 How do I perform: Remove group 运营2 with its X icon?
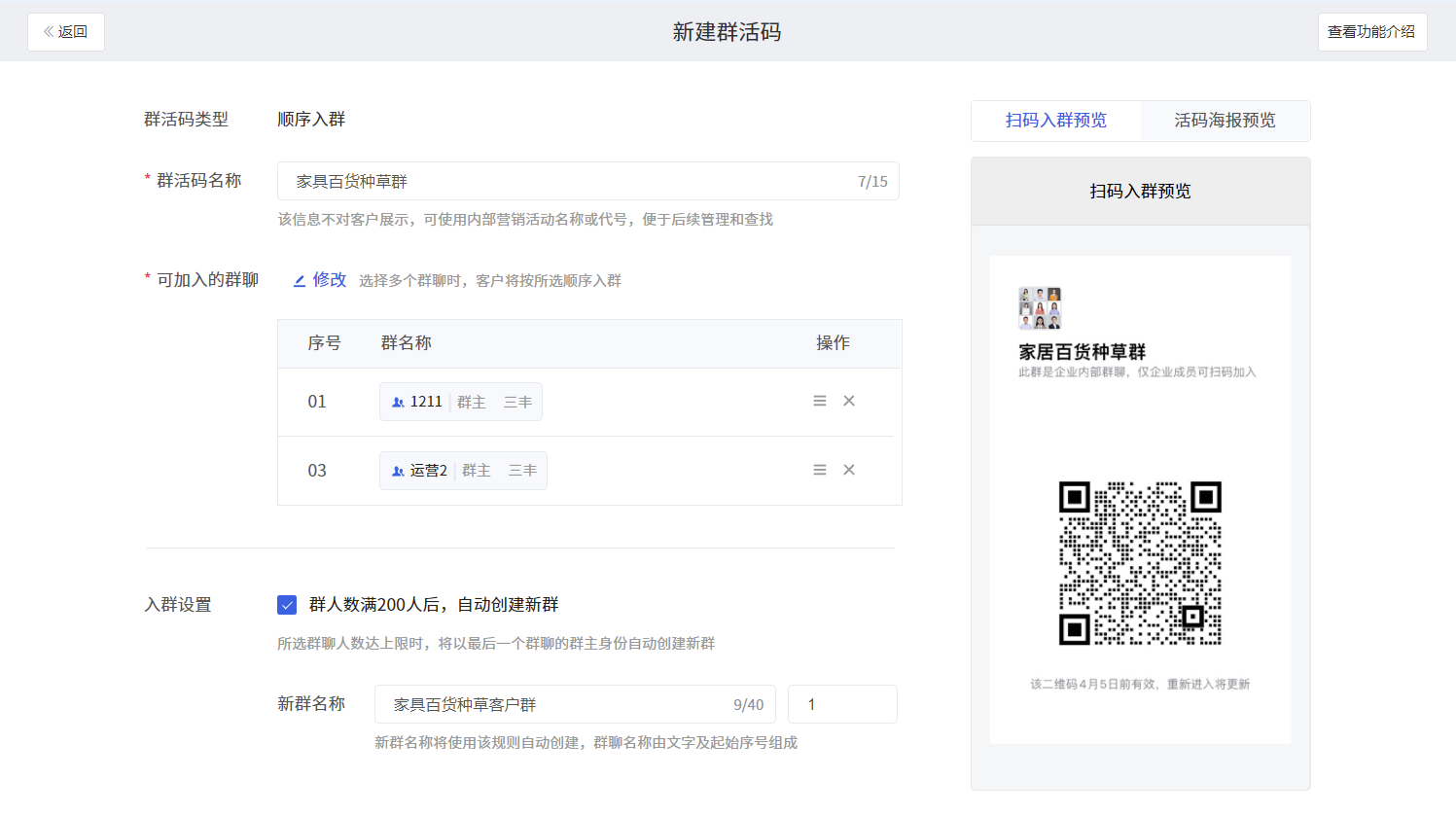point(849,470)
